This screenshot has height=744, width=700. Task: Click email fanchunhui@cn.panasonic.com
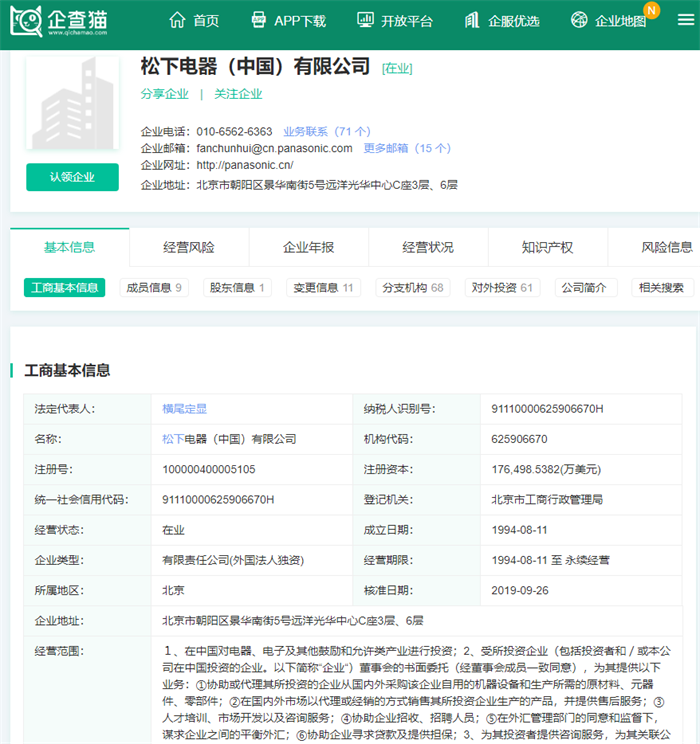point(274,148)
